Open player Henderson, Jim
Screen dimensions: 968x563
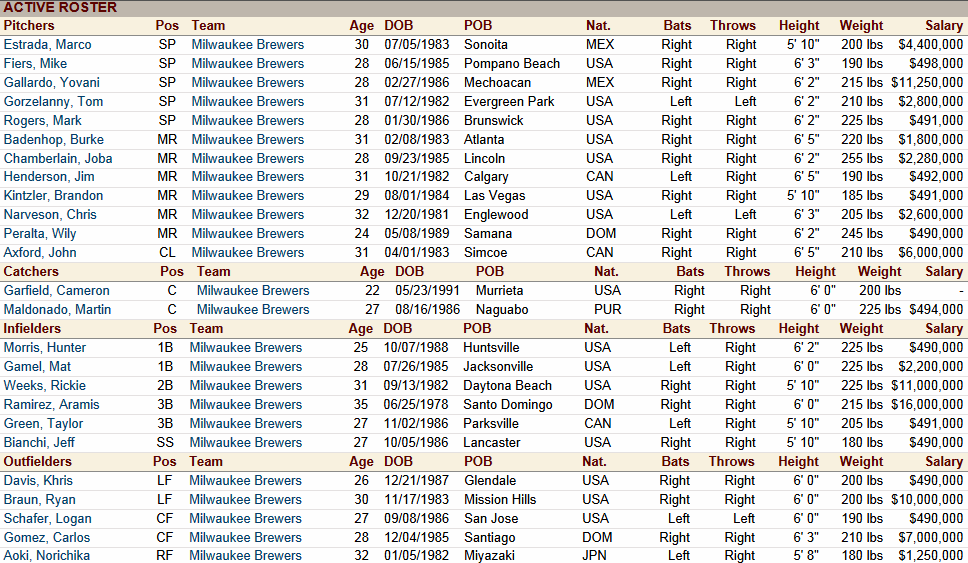pos(49,177)
